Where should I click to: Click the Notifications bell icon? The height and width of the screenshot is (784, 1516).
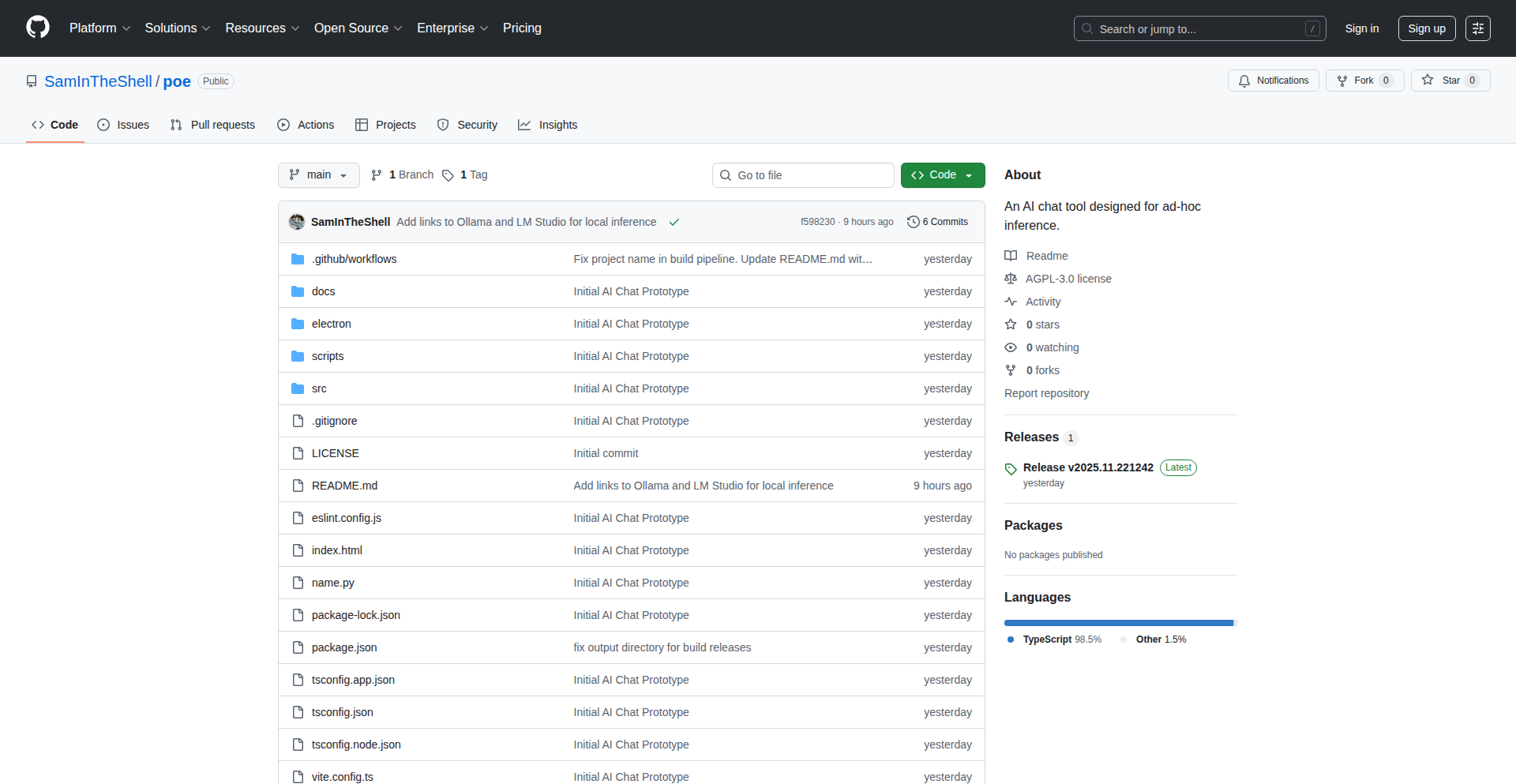click(1244, 81)
